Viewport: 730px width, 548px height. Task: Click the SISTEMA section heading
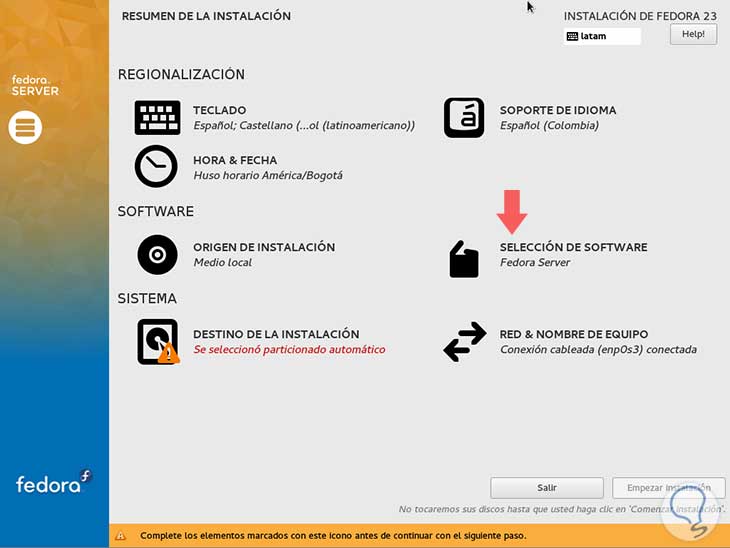[147, 298]
